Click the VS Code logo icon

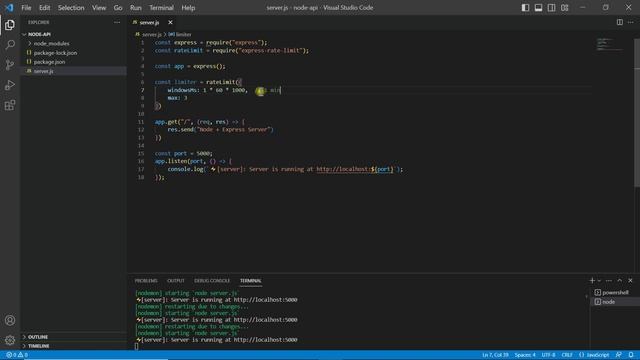click(x=9, y=7)
